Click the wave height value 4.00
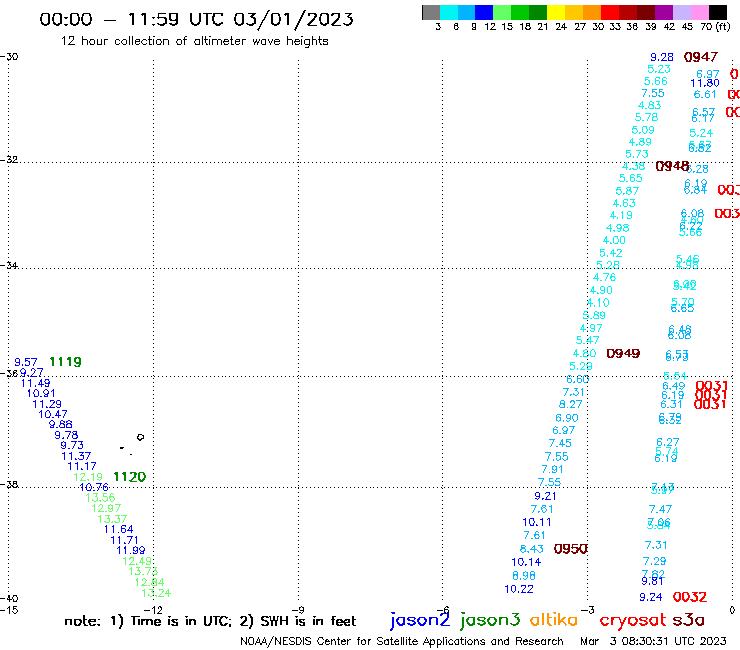This screenshot has width=740, height=650. tap(614, 240)
